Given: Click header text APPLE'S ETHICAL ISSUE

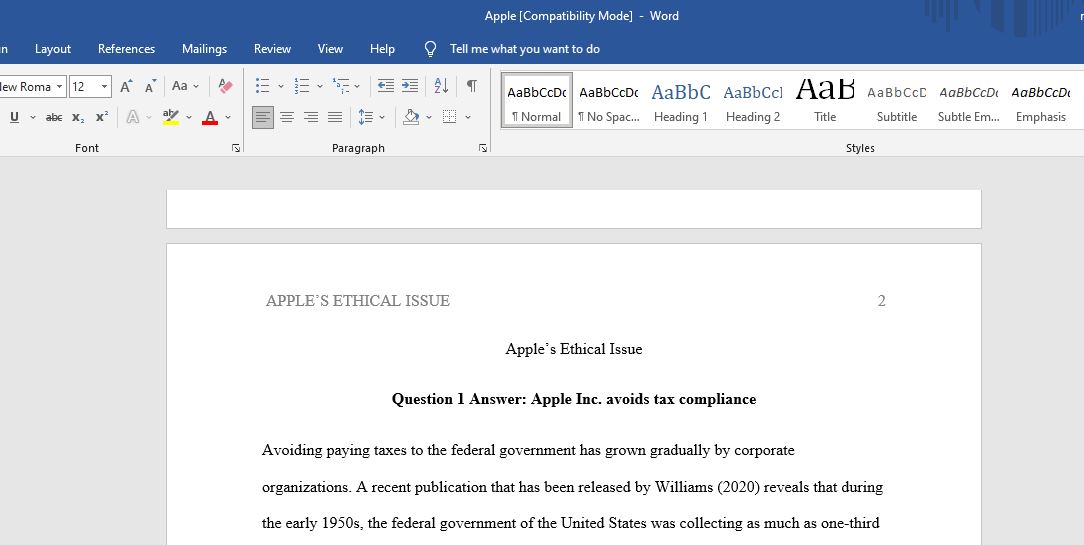Looking at the screenshot, I should 357,301.
